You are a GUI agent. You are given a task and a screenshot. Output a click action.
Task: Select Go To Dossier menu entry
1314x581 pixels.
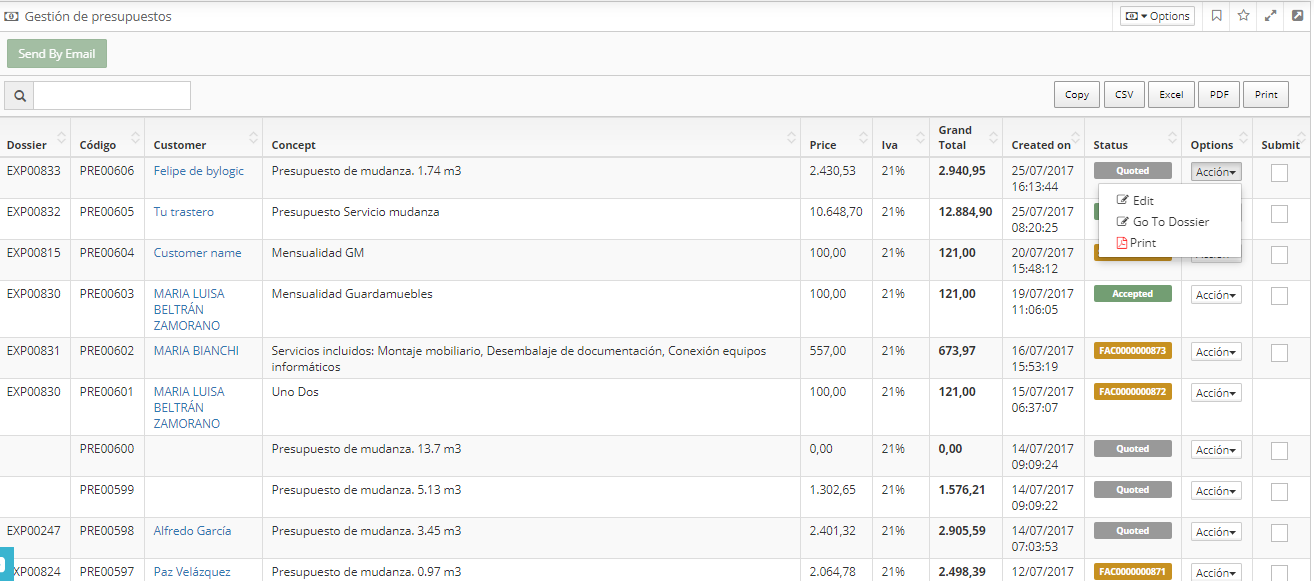(x=1170, y=222)
